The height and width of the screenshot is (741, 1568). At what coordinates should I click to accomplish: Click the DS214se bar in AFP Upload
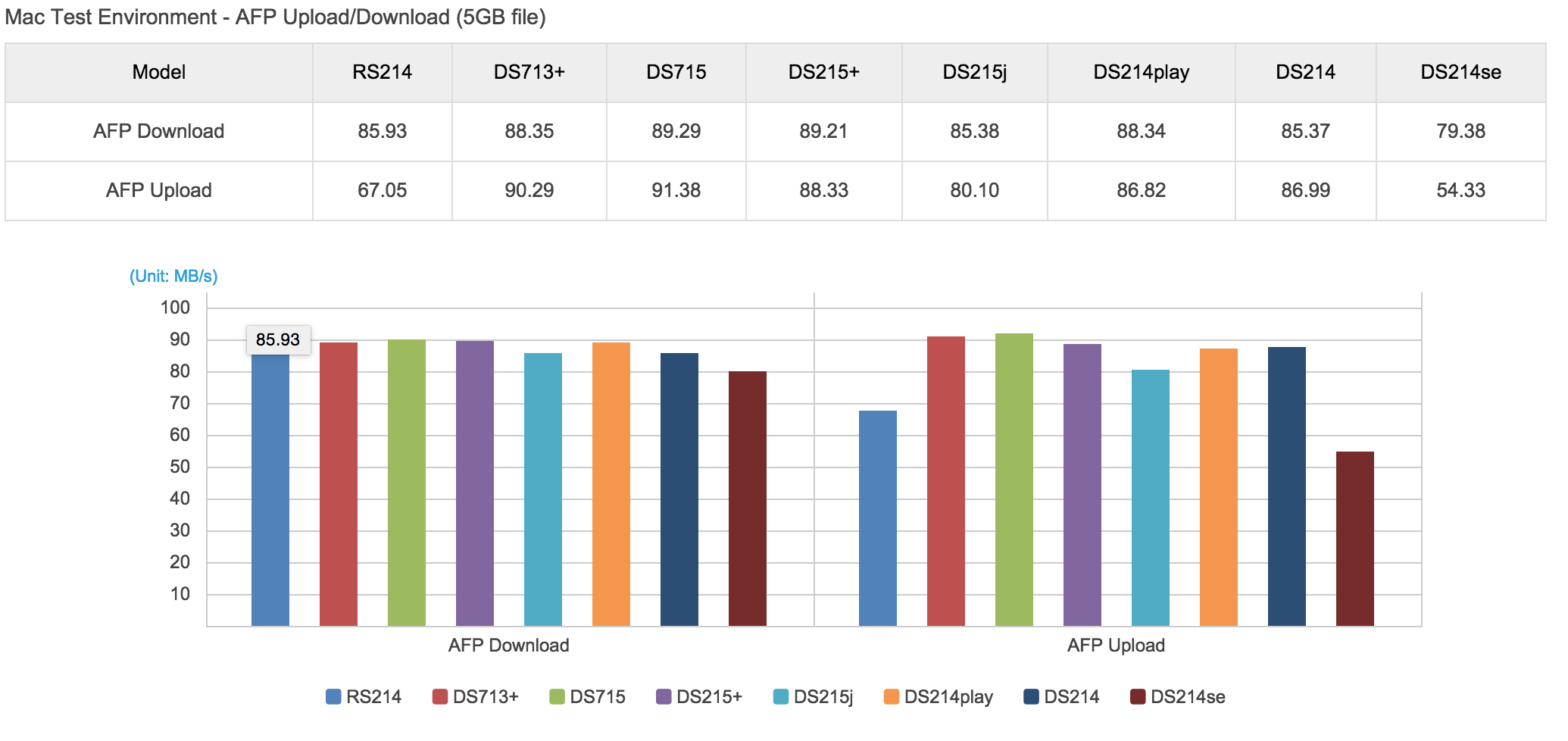coord(1354,538)
